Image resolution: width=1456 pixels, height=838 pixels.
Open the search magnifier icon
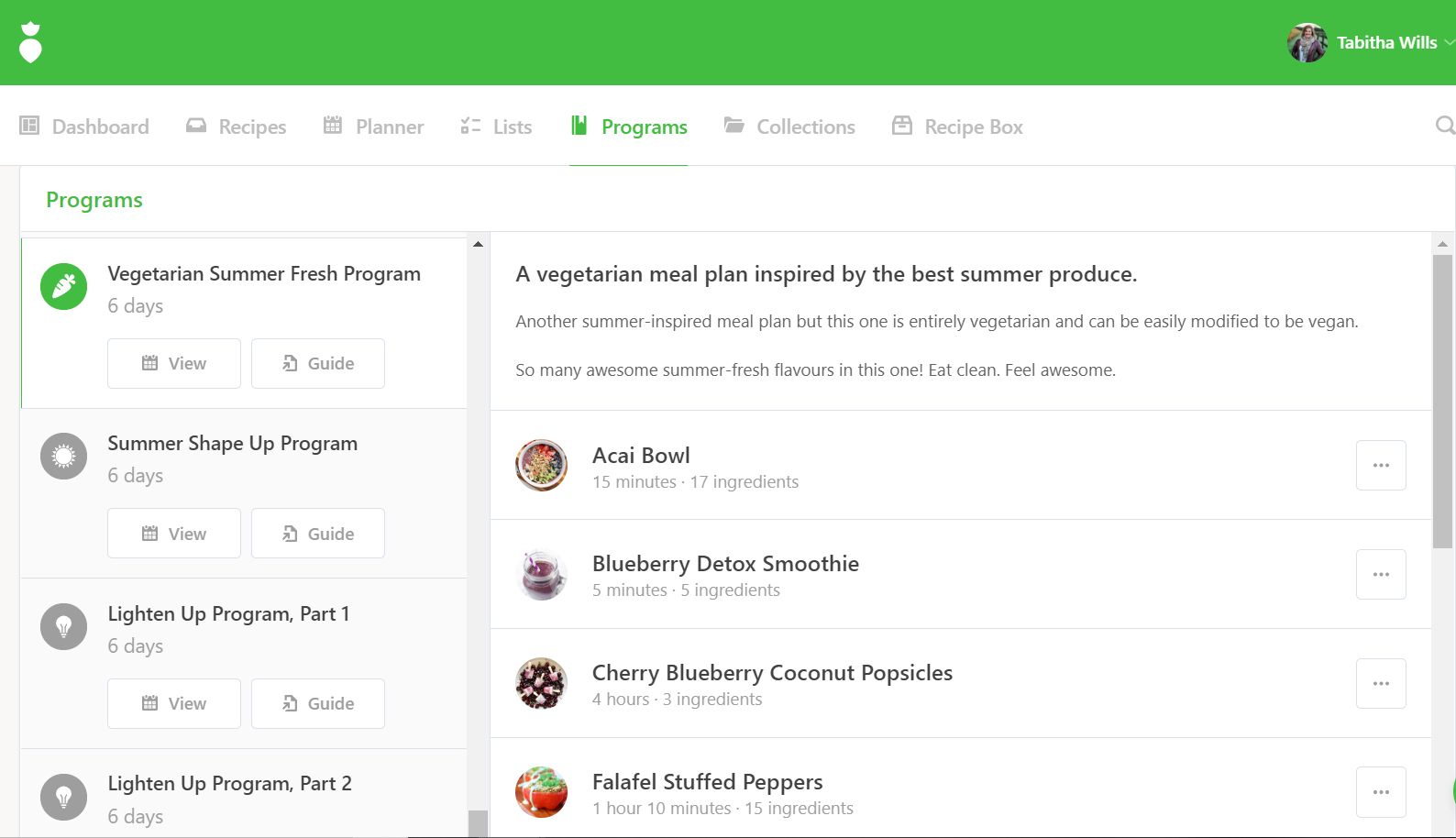[1444, 126]
